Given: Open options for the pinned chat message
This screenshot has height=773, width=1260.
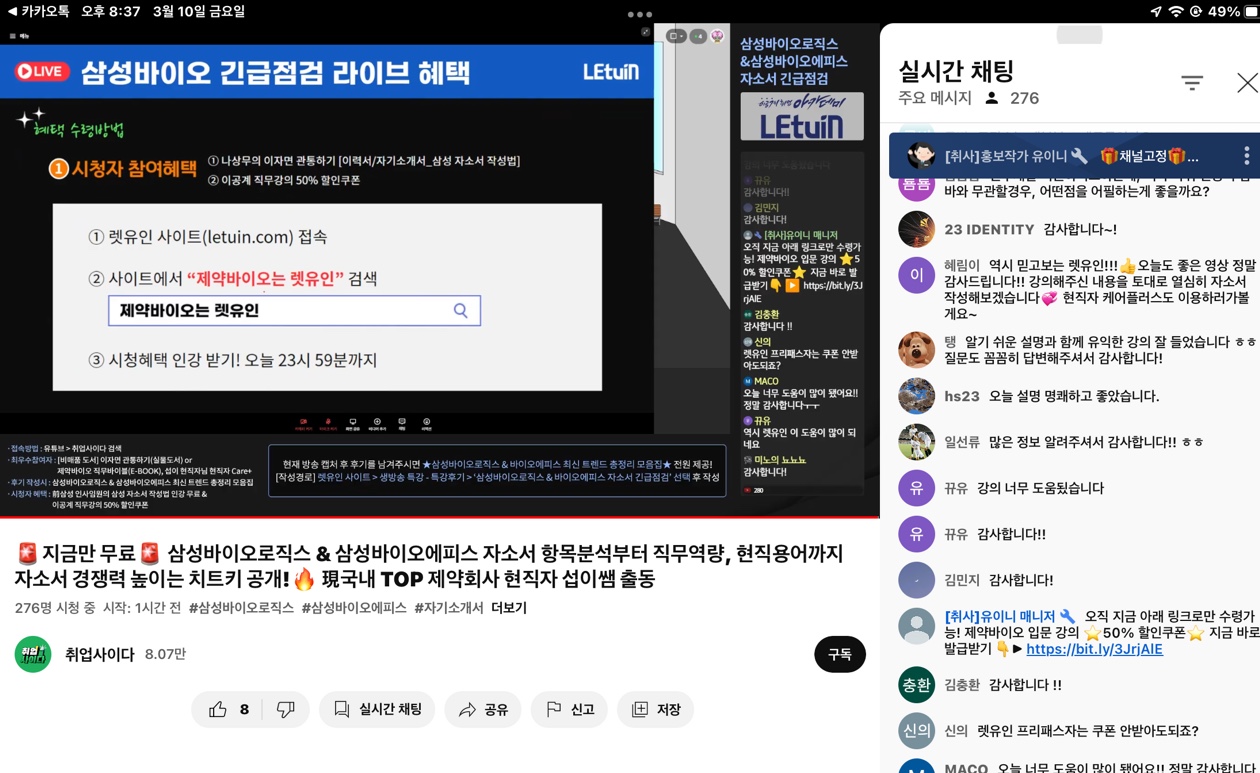Looking at the screenshot, I should [x=1246, y=156].
